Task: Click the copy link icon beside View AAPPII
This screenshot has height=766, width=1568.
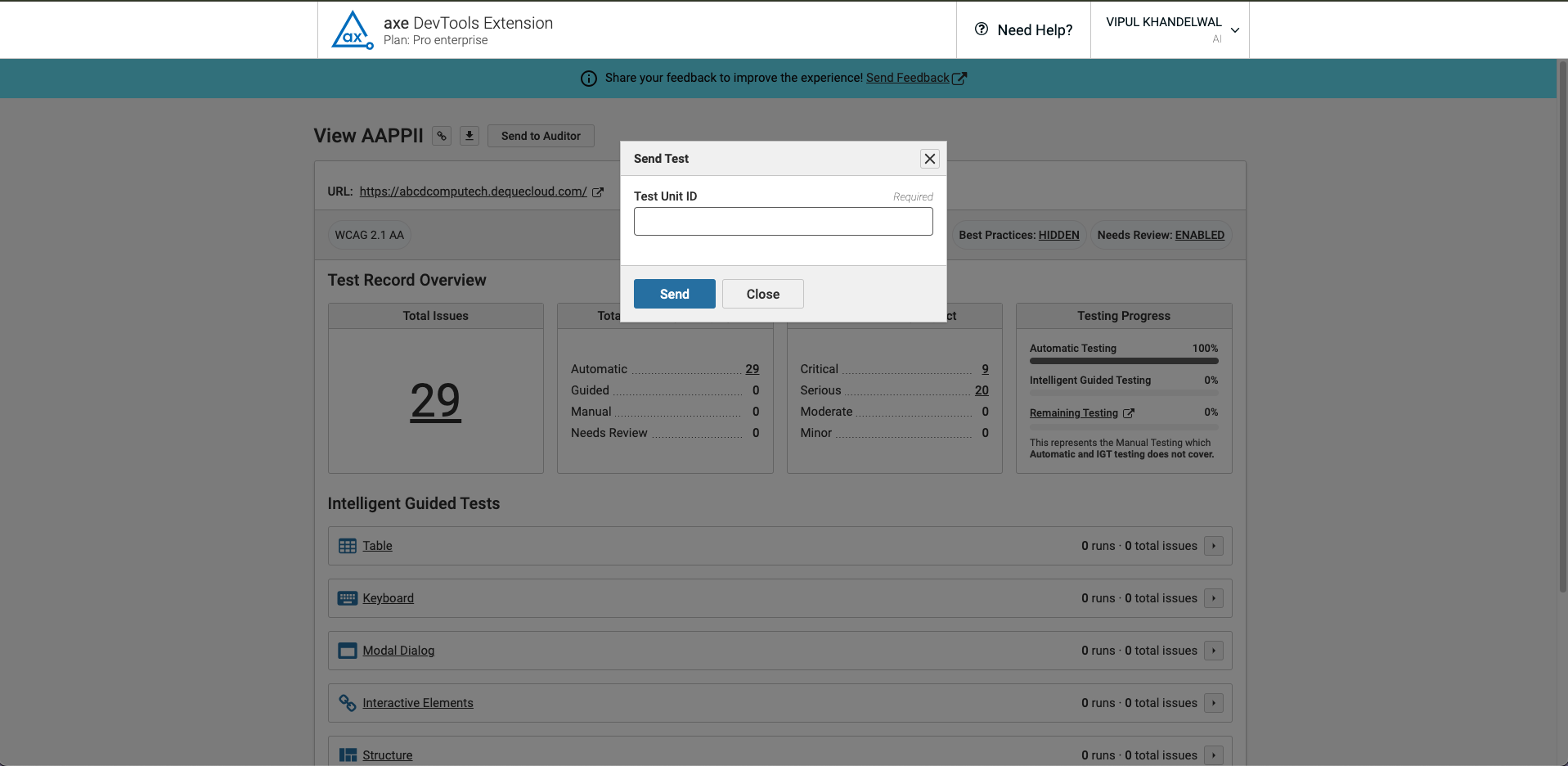Action: tap(442, 136)
